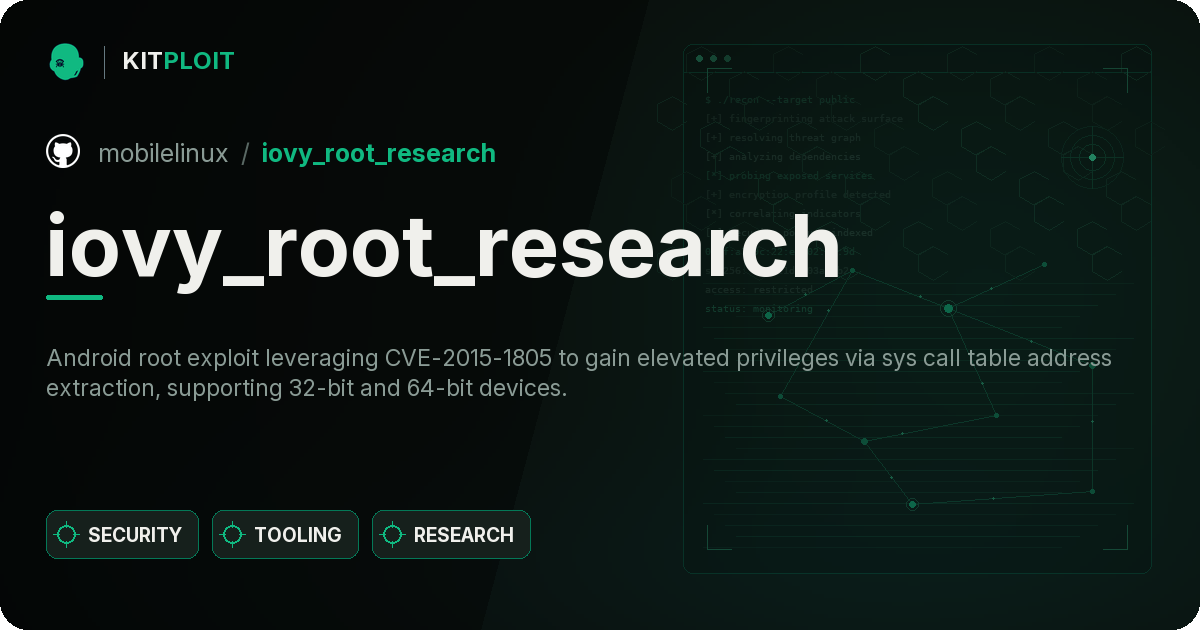Viewport: 1200px width, 630px height.
Task: Click the radar target icon in terminal panel
Action: pos(1092,157)
